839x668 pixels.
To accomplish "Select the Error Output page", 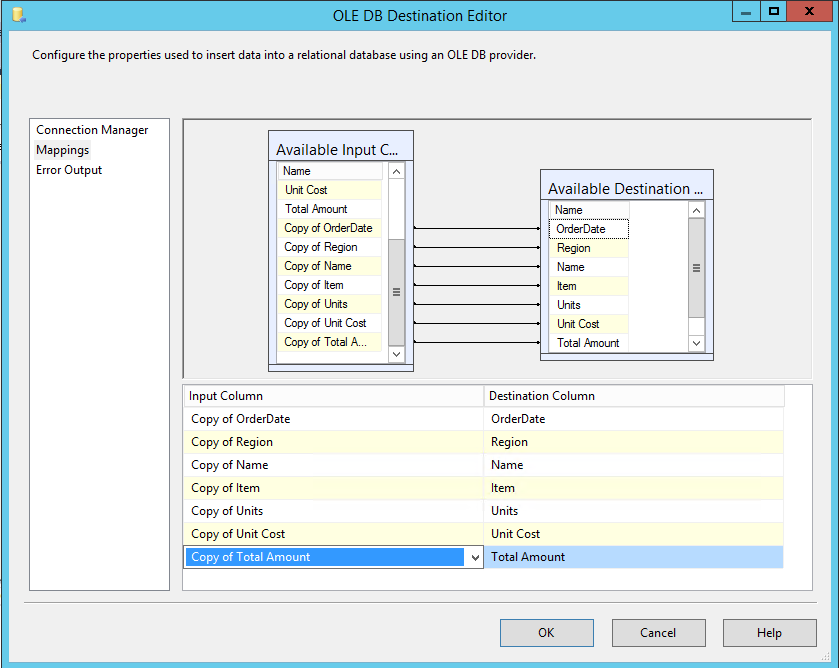I will click(x=69, y=170).
